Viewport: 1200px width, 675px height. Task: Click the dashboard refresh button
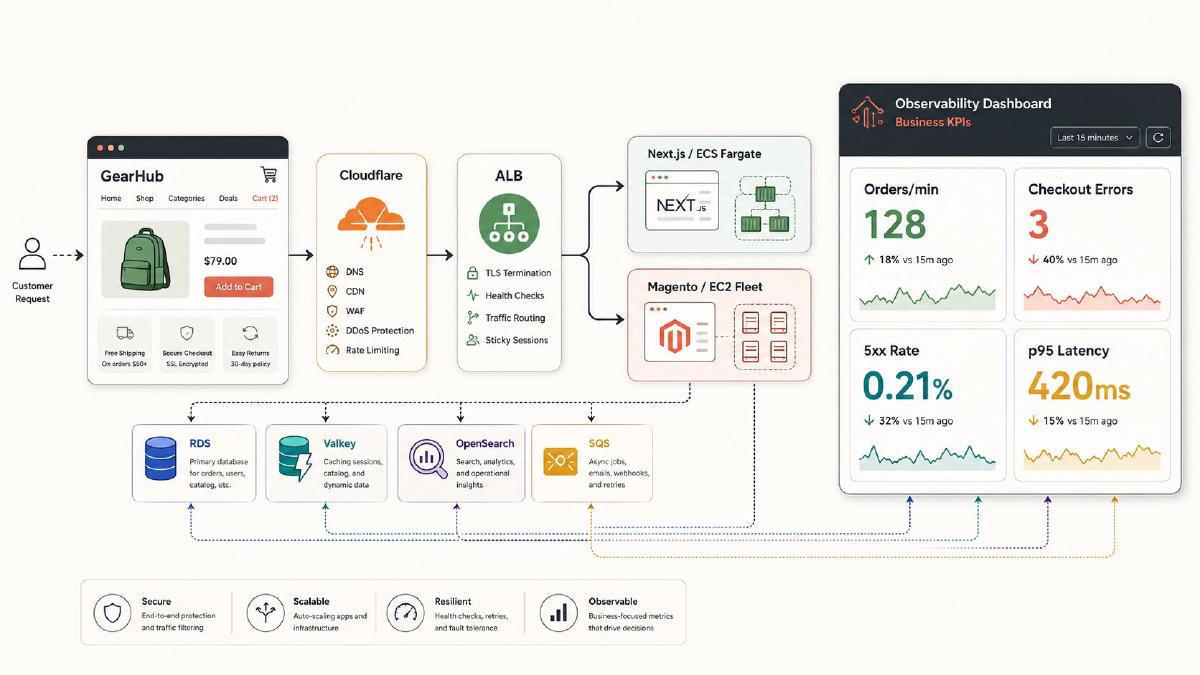tap(1158, 137)
